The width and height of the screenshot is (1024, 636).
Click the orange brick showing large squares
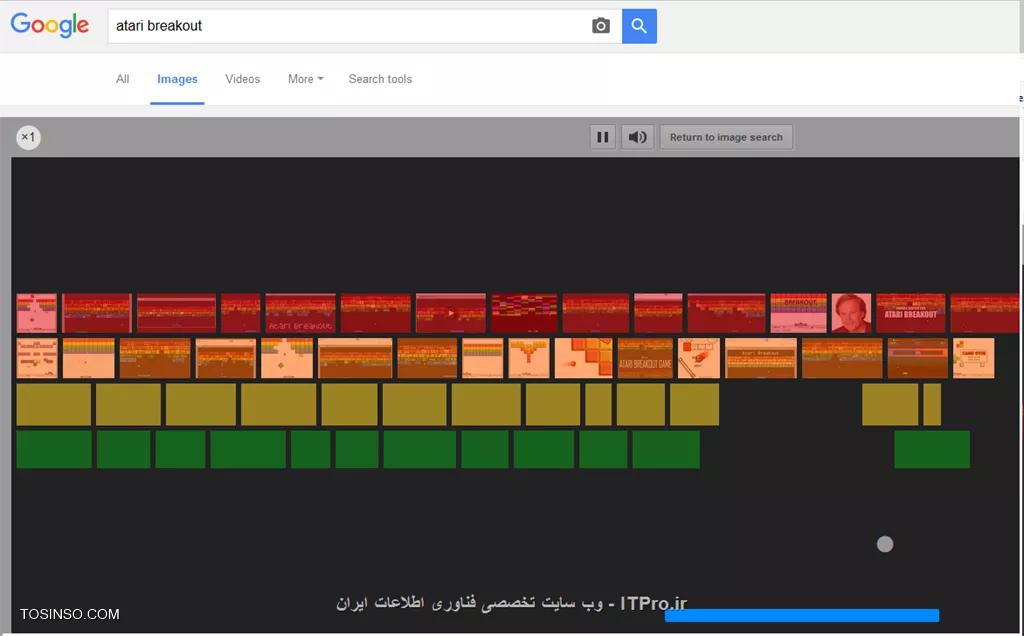584,358
